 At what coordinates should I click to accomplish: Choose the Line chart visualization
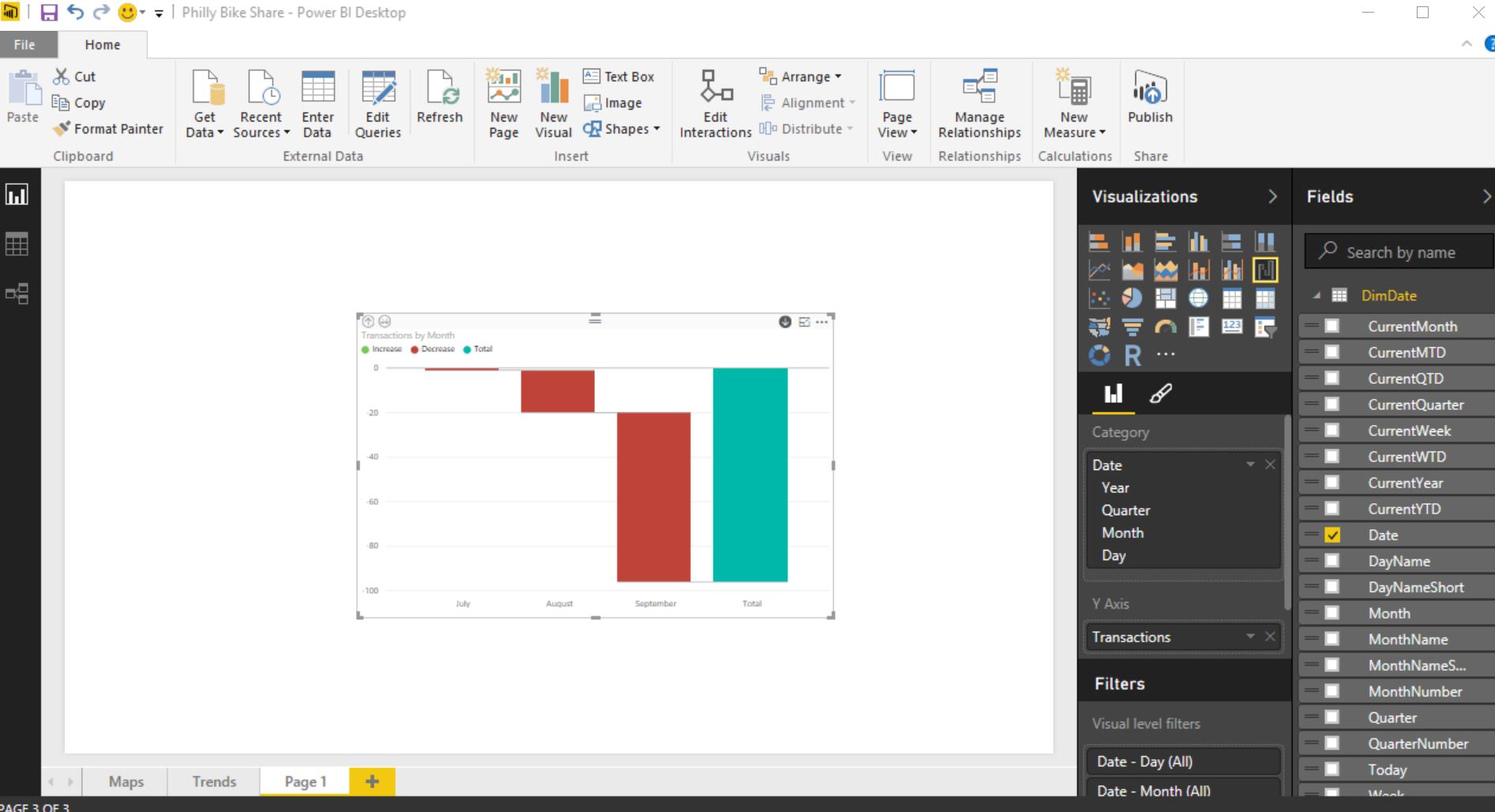pos(1099,270)
